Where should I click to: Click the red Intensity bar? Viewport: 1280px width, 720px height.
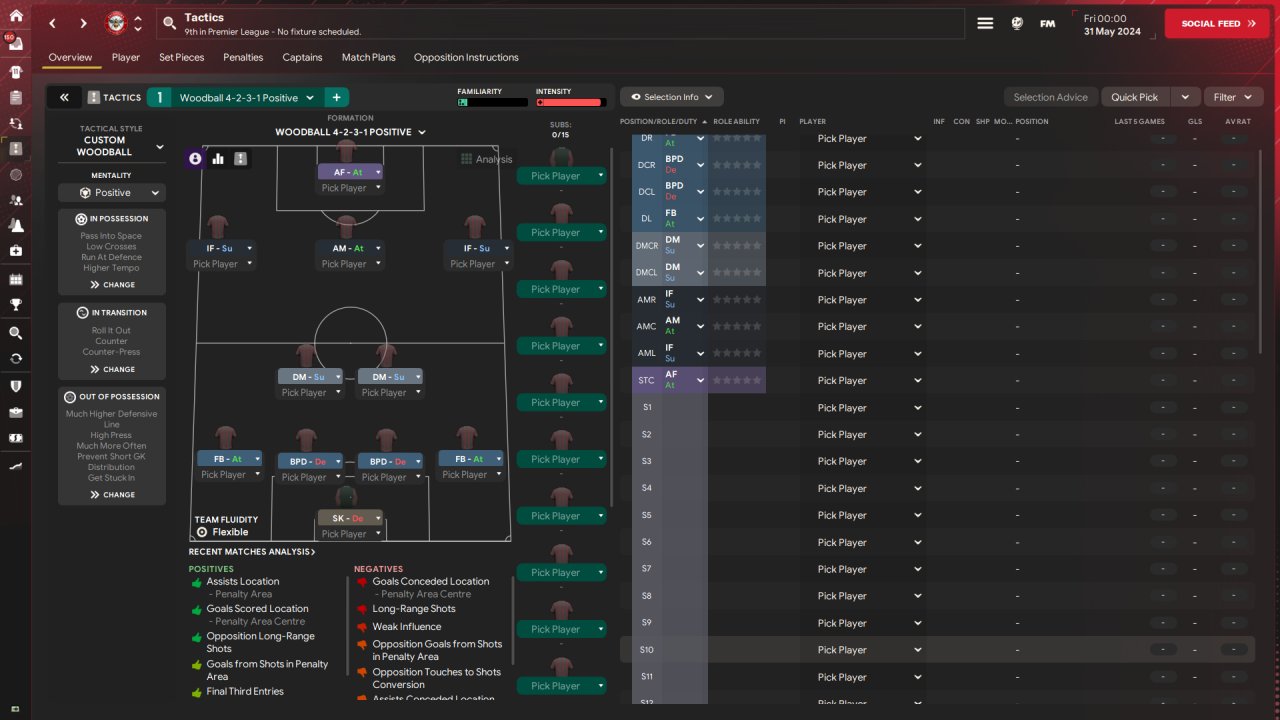pos(570,102)
